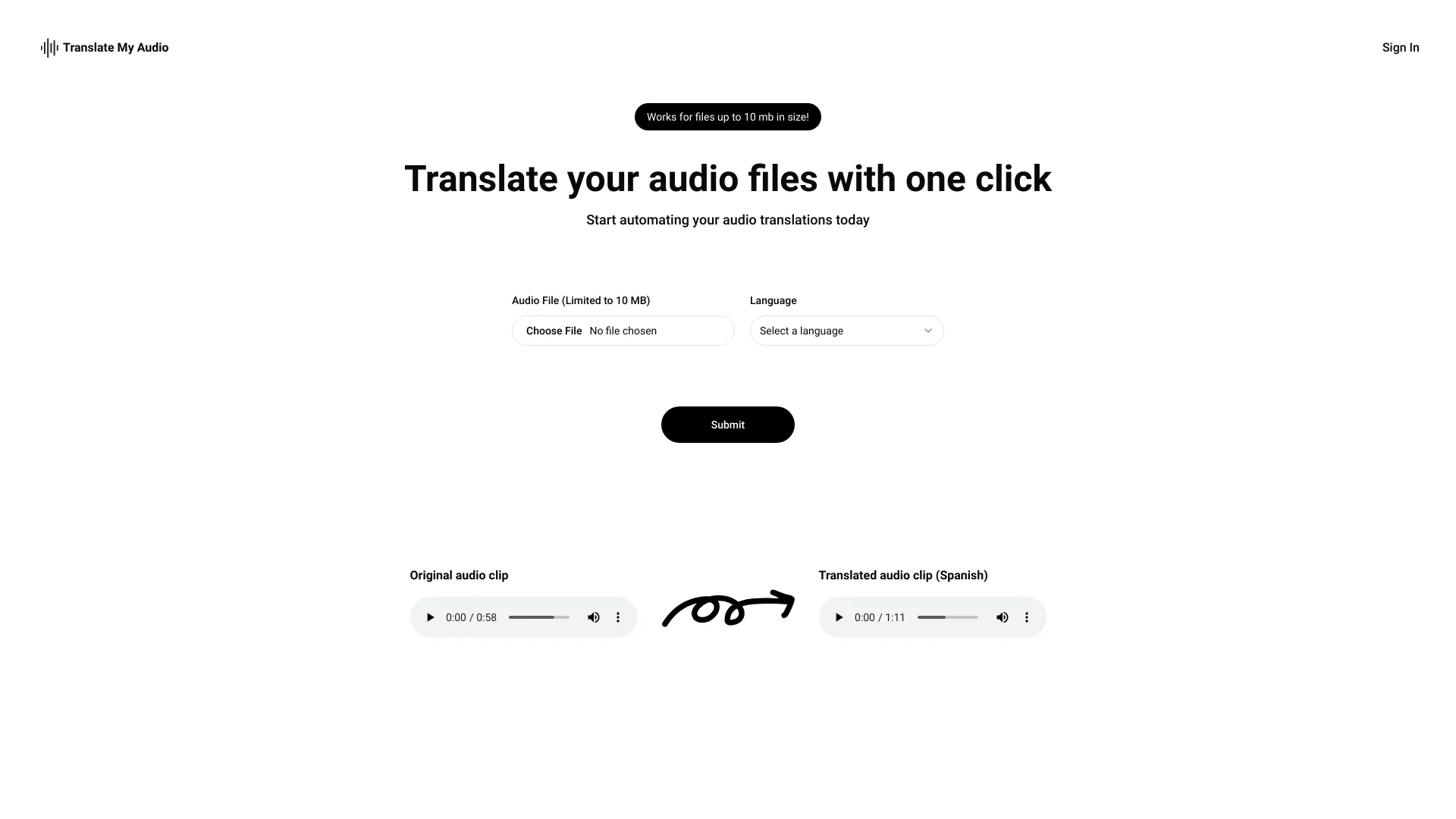
Task: Click the Submit button
Action: click(x=728, y=424)
